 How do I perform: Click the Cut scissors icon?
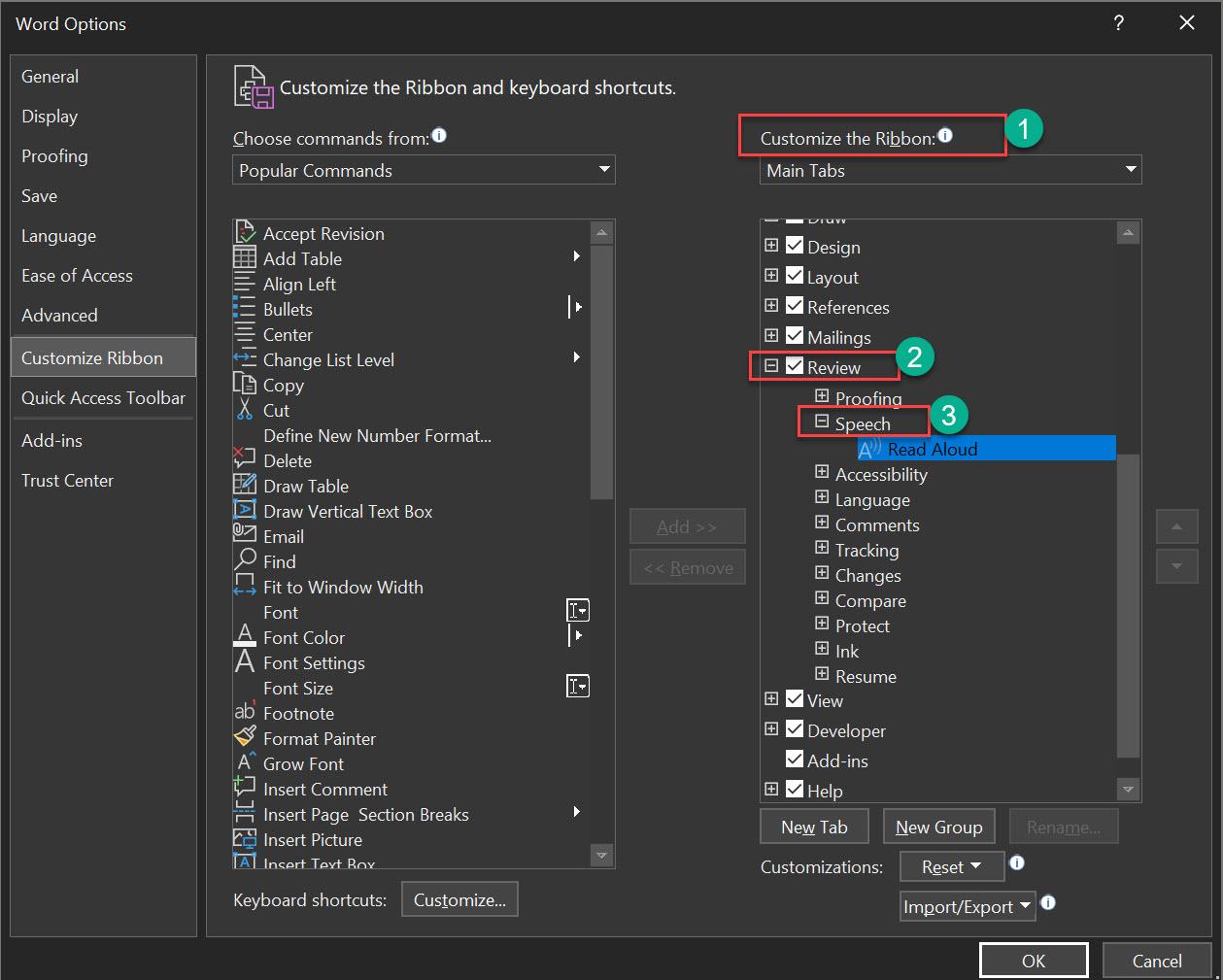pyautogui.click(x=245, y=410)
